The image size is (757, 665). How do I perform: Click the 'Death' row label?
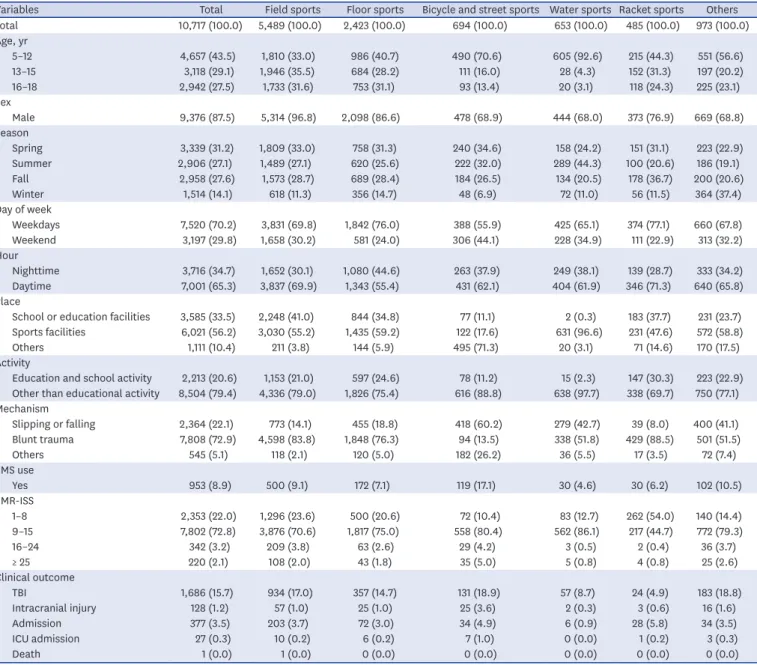tap(26, 654)
